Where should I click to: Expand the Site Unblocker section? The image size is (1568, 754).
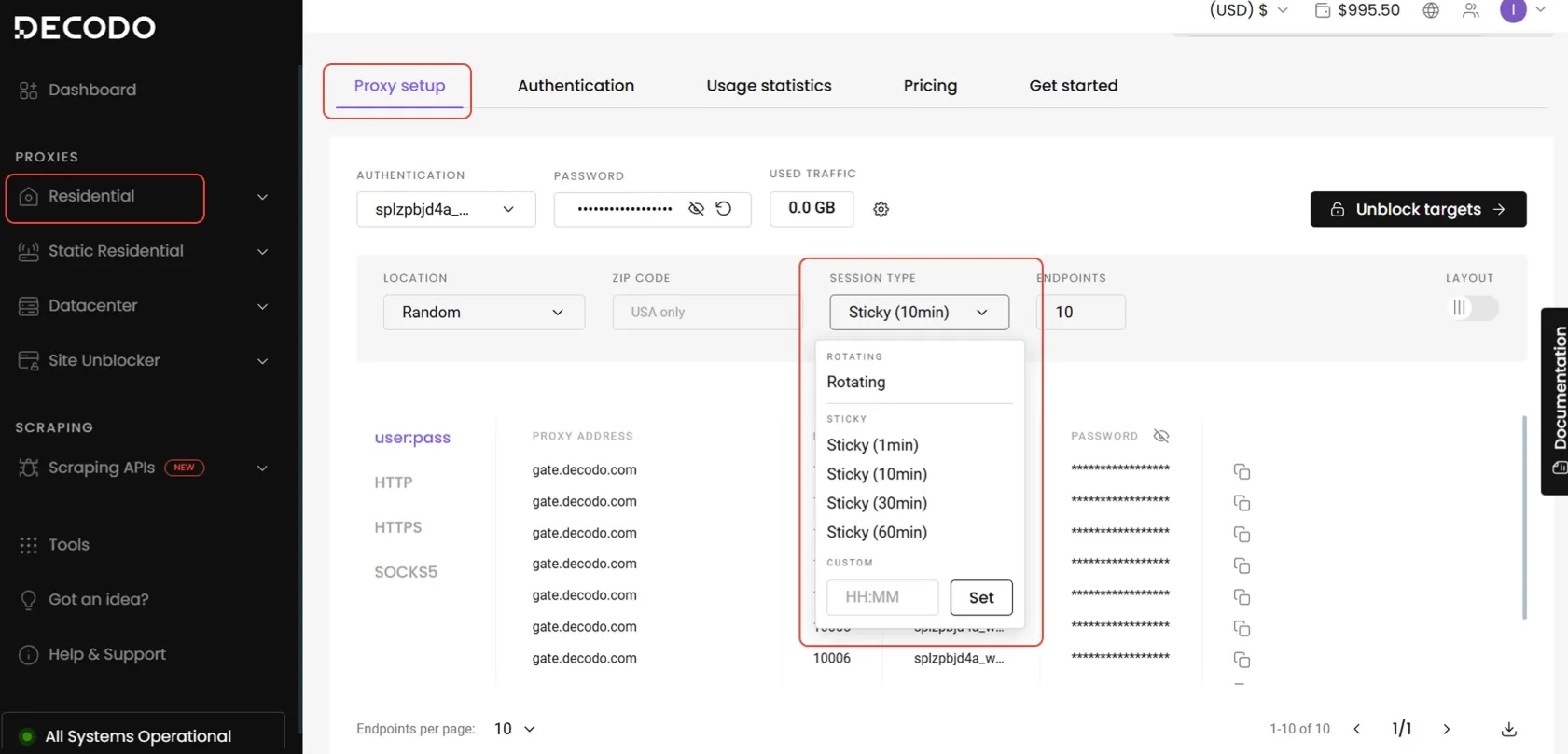click(x=262, y=361)
